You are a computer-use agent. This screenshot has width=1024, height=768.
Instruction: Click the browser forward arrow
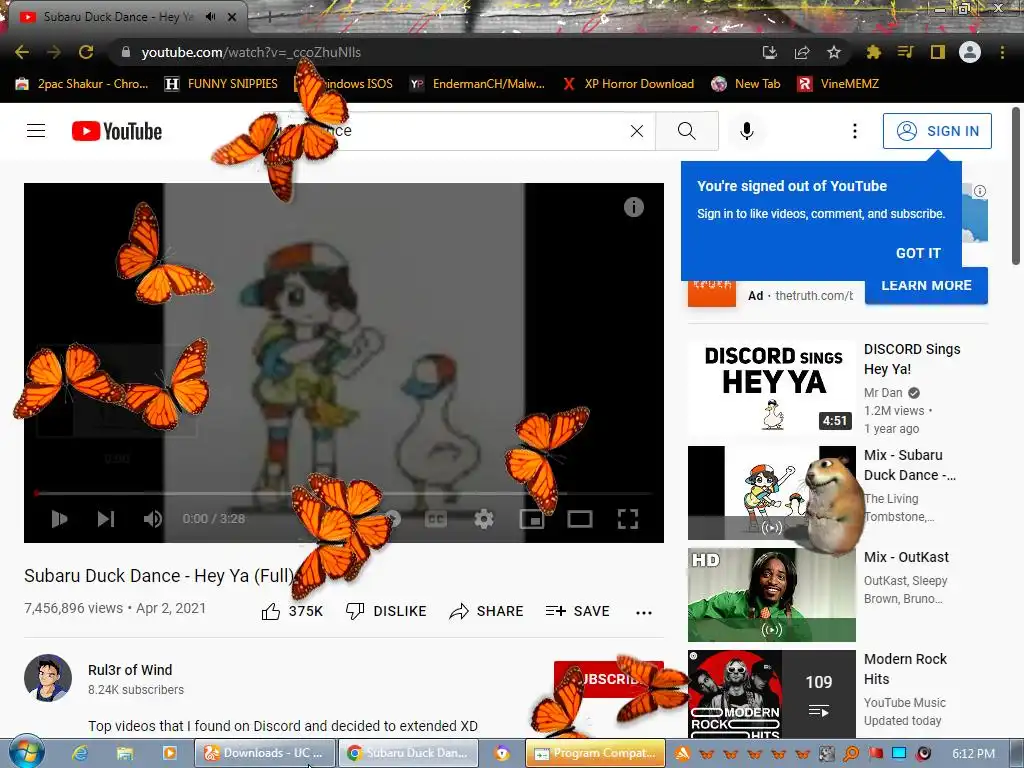coord(54,52)
